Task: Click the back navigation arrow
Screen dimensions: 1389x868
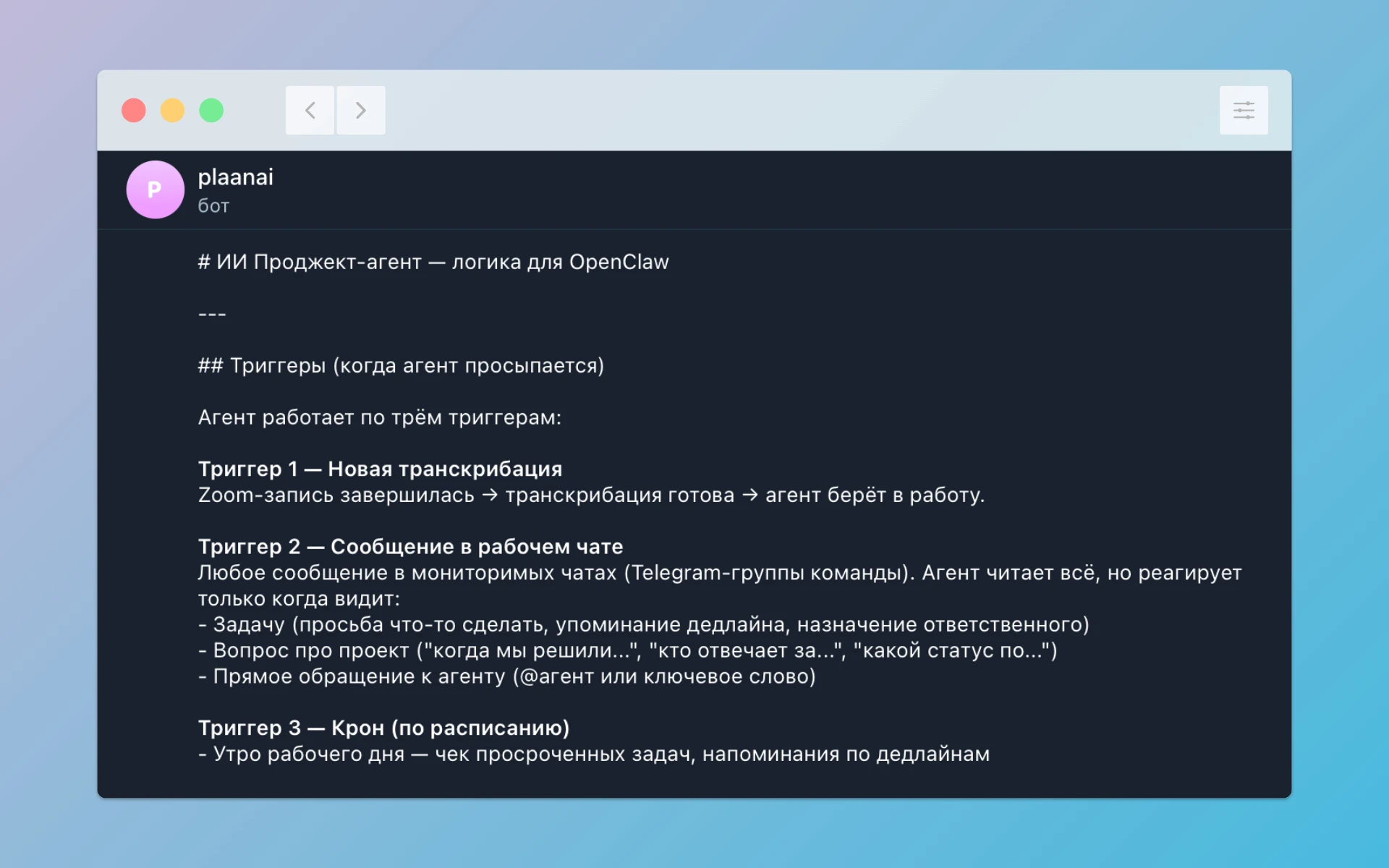Action: (x=310, y=110)
